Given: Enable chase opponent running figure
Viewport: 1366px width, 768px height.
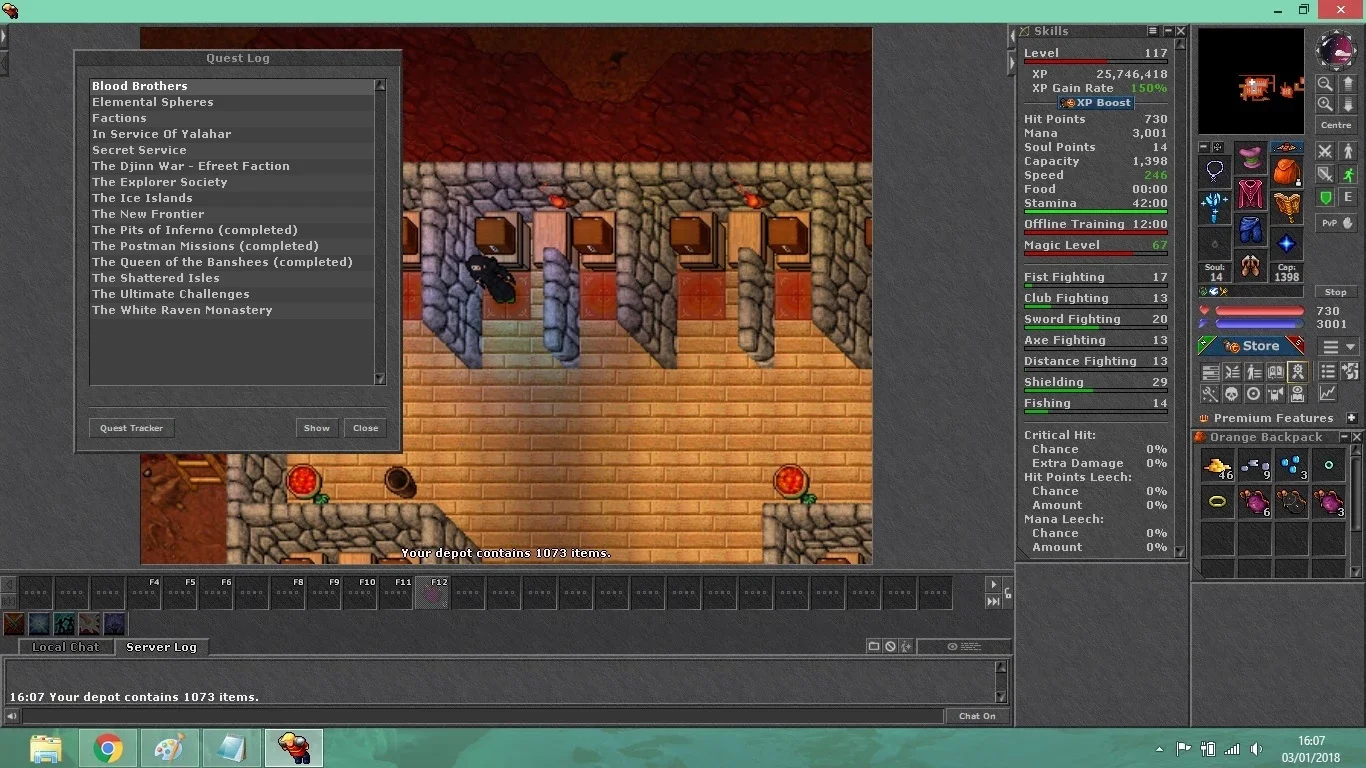Looking at the screenshot, I should (x=1348, y=174).
